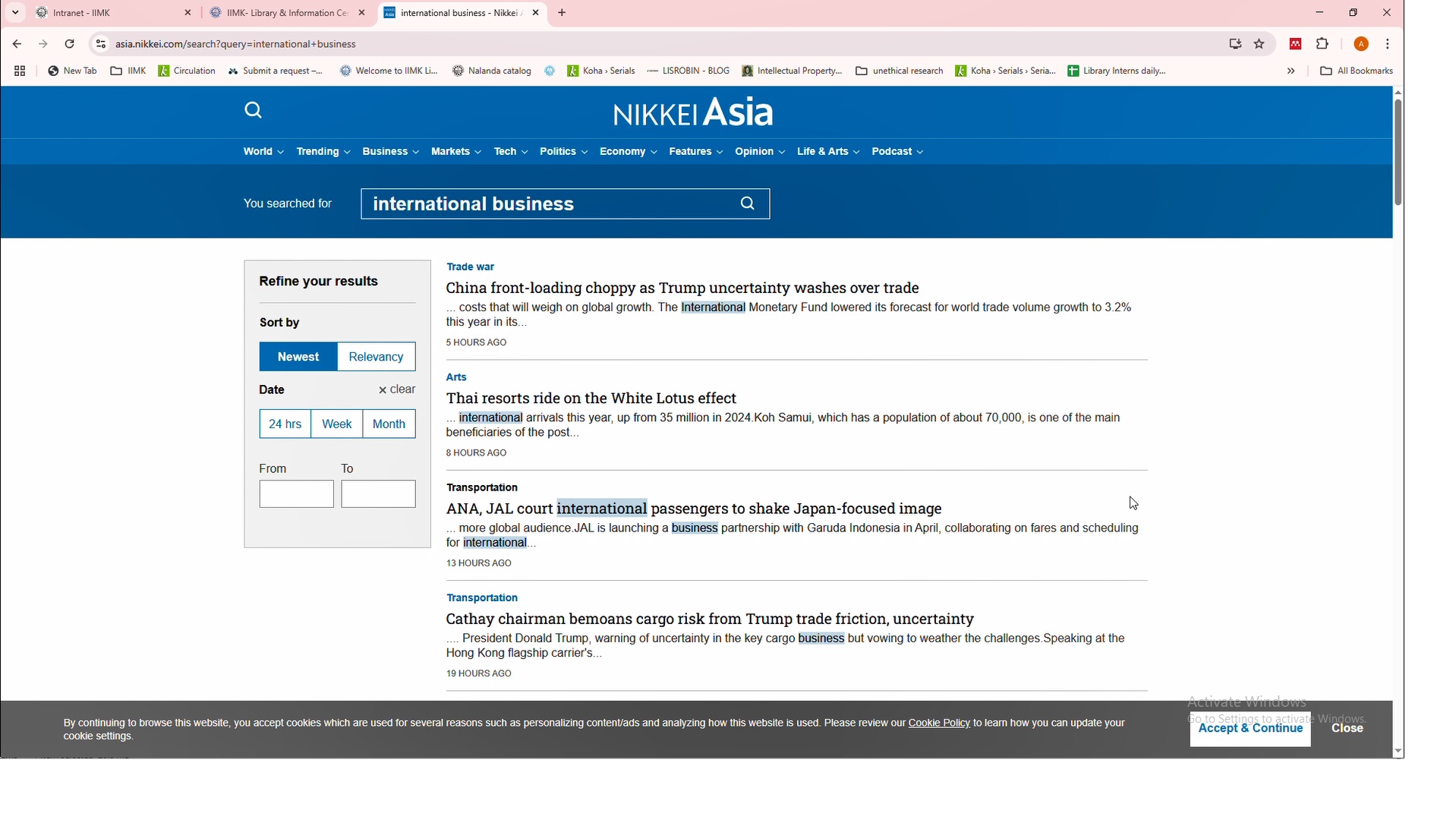Show hidden bookmarks with overflow chevron
The height and width of the screenshot is (829, 1456).
1291,71
